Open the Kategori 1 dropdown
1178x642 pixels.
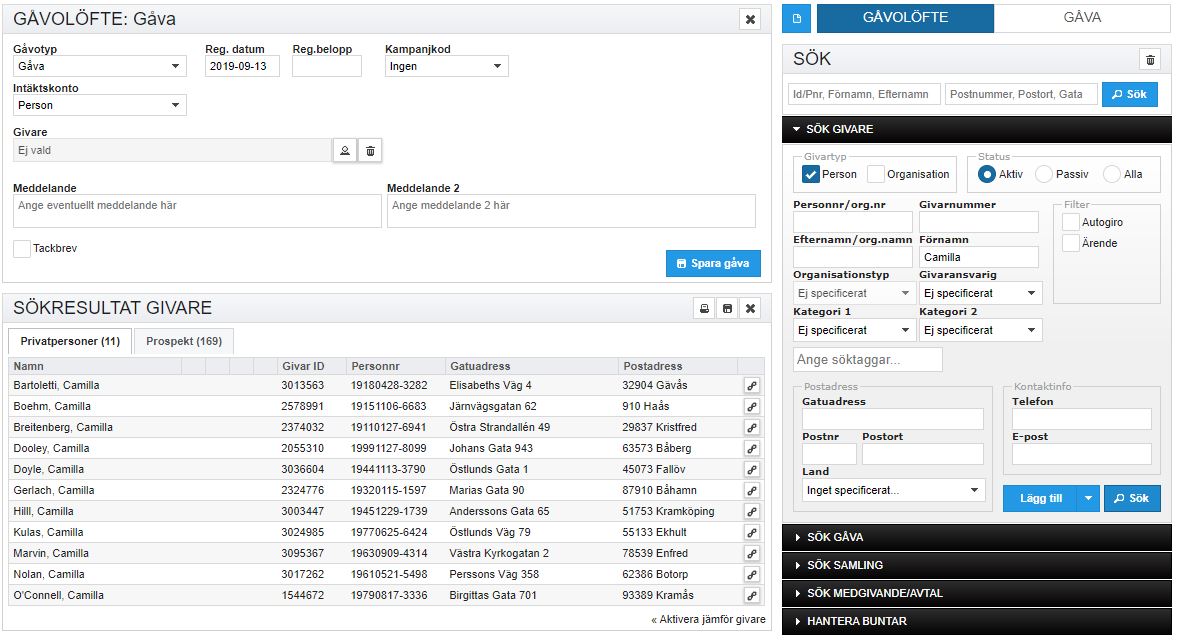853,330
